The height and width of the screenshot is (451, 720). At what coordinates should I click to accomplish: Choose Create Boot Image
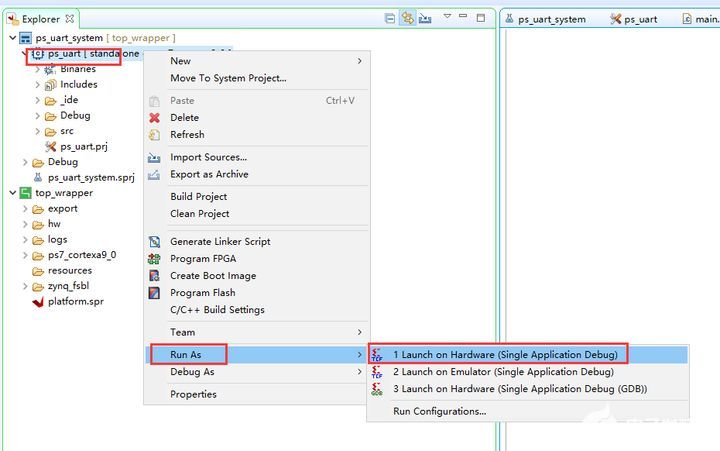point(257,276)
